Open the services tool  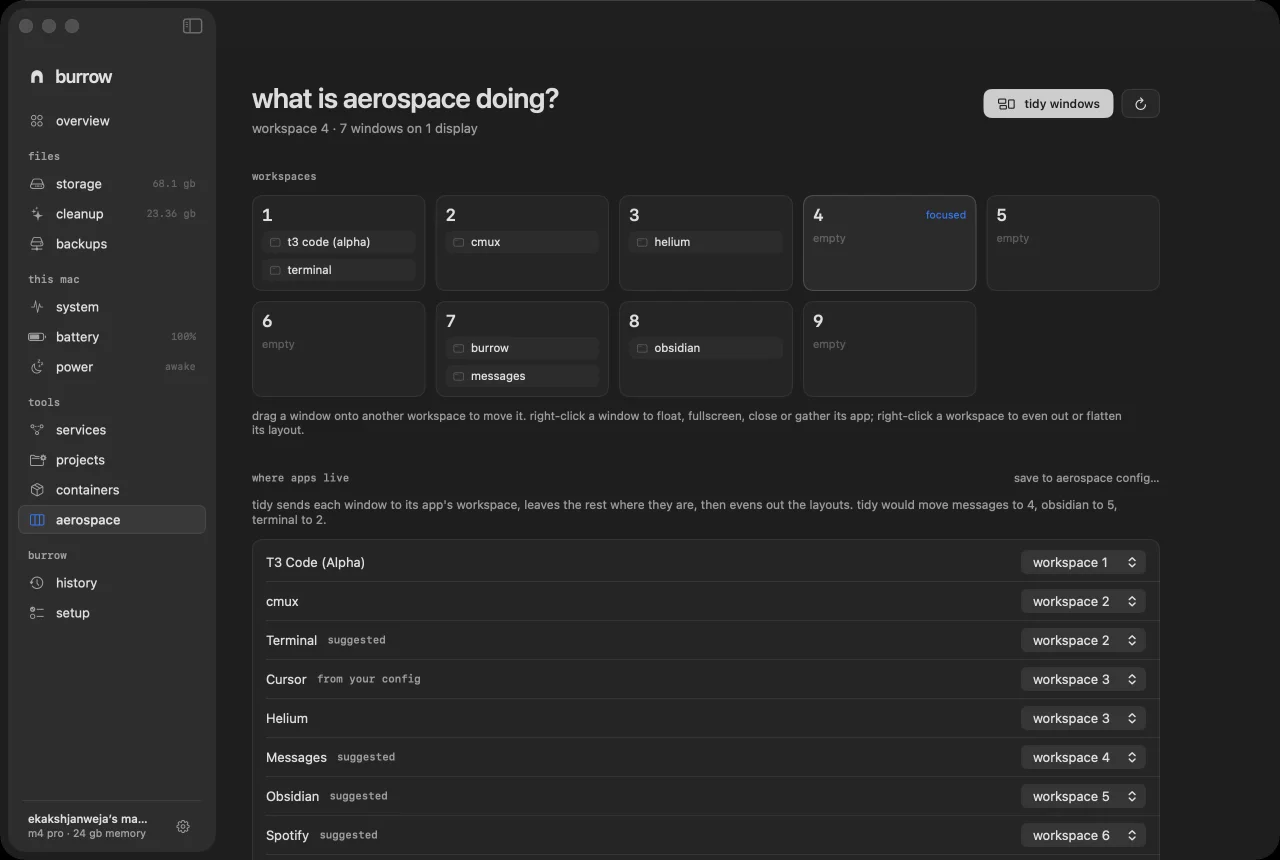112,430
